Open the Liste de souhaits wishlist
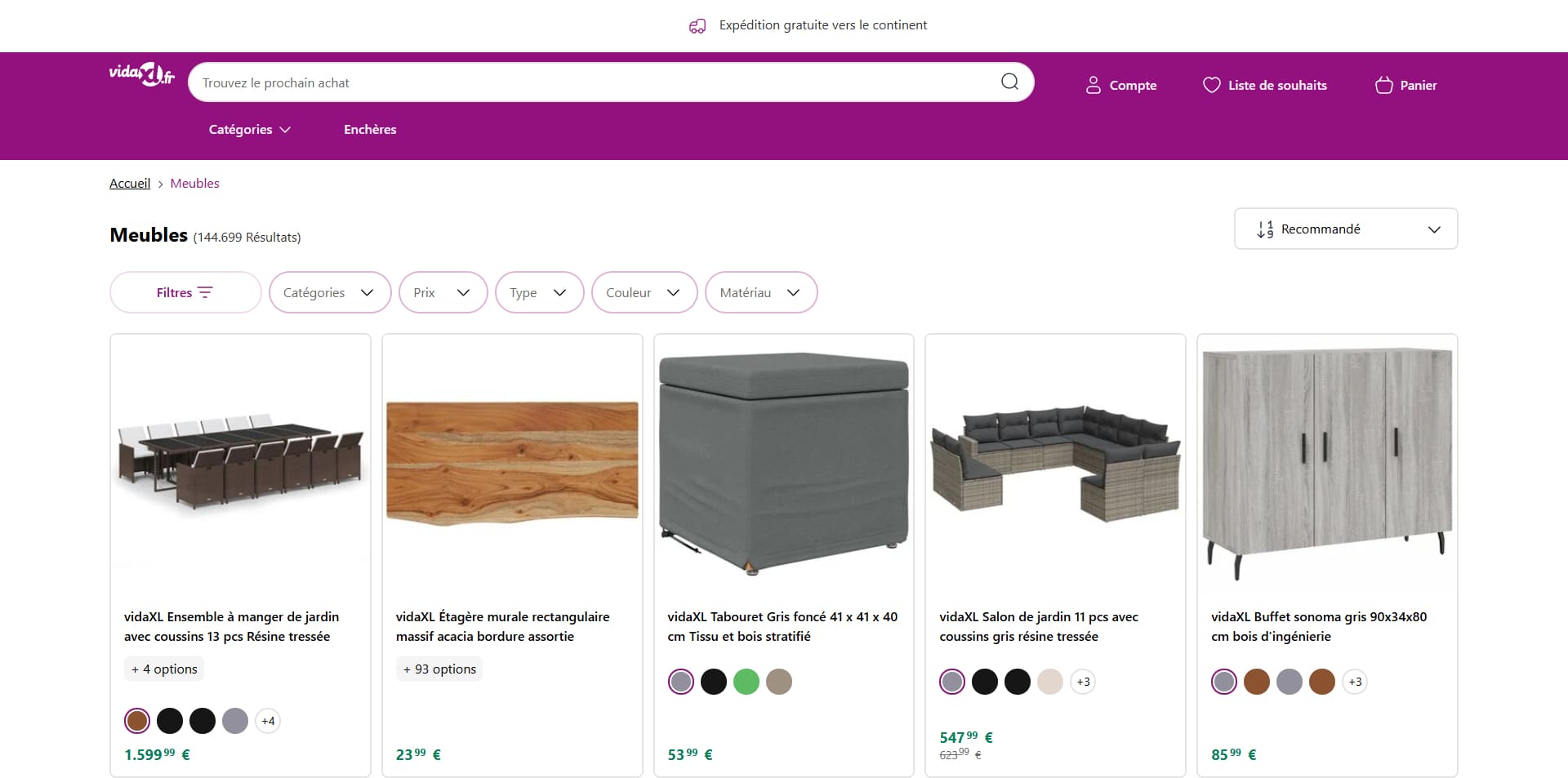Viewport: 1568px width, 778px height. 1264,85
